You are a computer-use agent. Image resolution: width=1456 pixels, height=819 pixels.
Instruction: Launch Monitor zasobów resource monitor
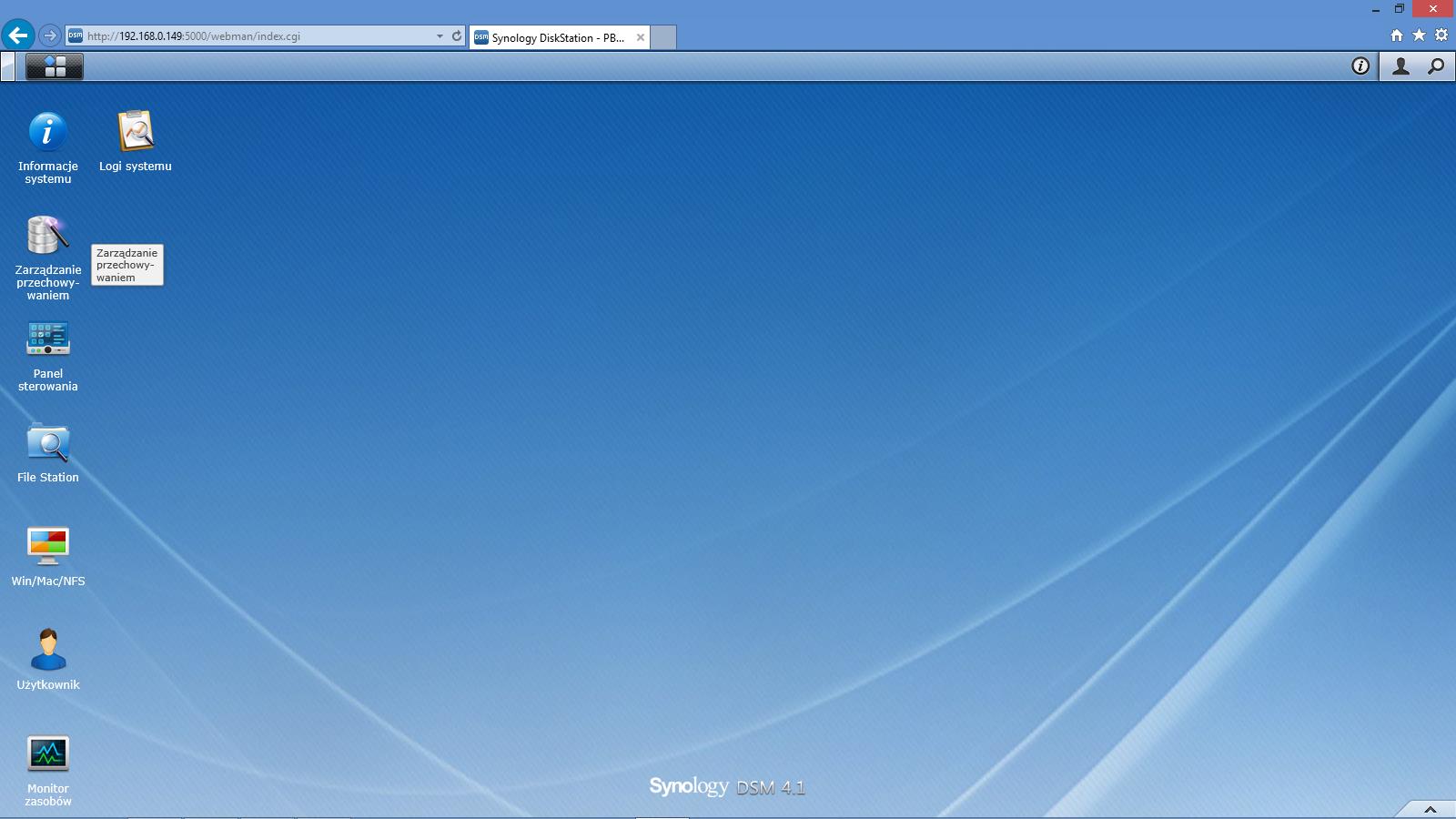coord(47,753)
